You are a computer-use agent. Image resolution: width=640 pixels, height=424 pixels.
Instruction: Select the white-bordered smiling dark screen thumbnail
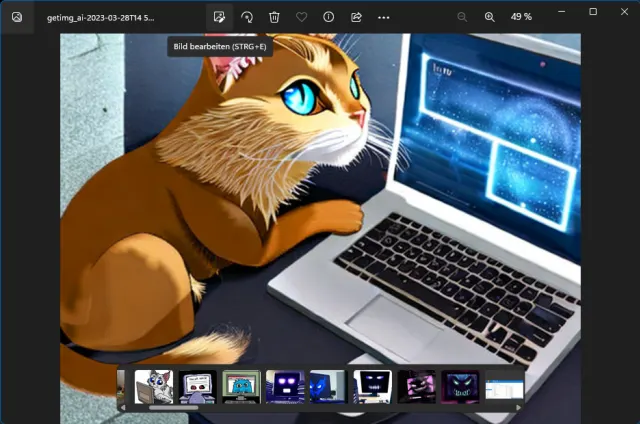[x=373, y=386]
